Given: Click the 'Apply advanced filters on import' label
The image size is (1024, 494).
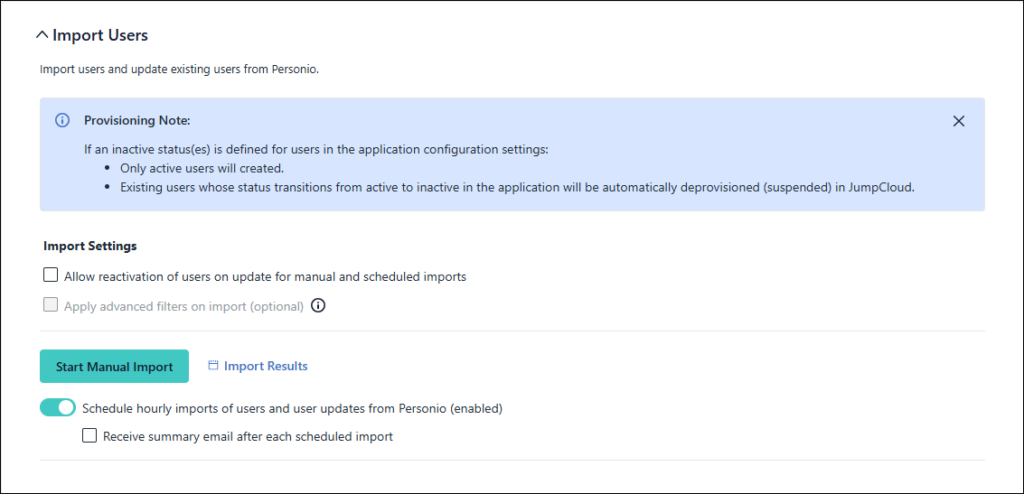Looking at the screenshot, I should [183, 306].
